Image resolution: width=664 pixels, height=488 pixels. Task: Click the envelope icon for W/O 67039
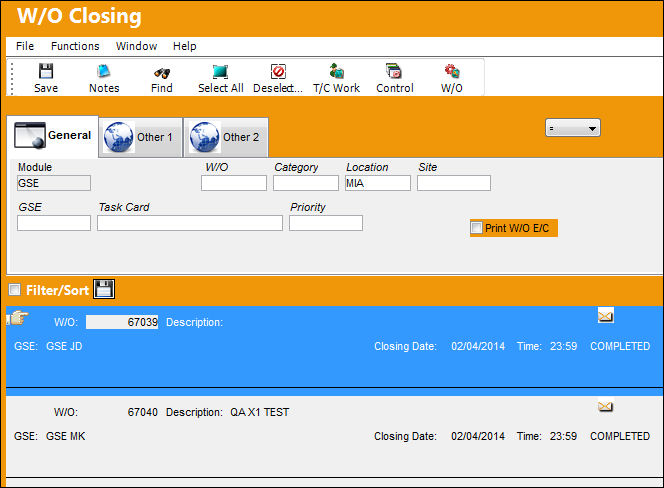(x=606, y=316)
